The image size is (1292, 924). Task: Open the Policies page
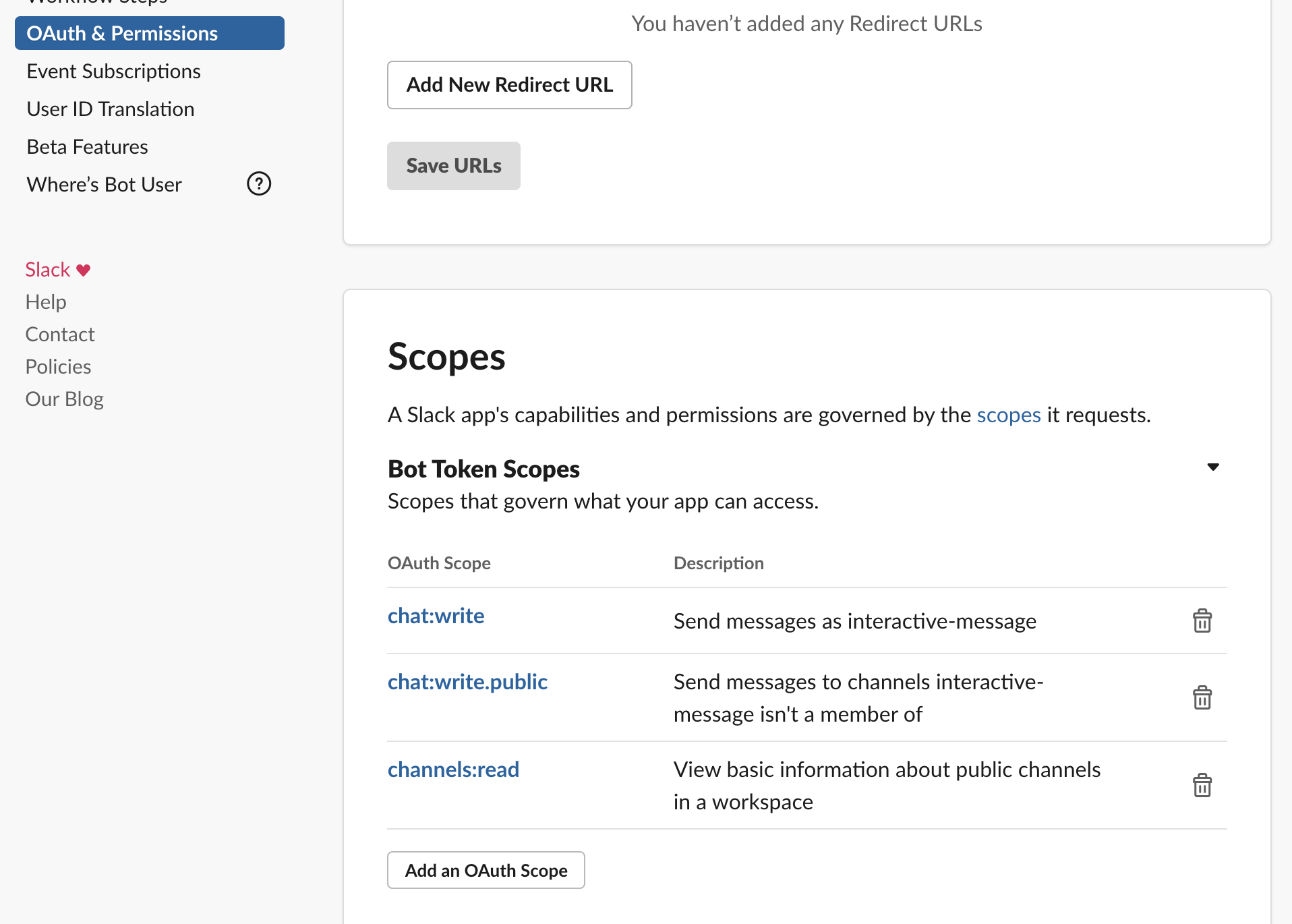click(x=58, y=366)
